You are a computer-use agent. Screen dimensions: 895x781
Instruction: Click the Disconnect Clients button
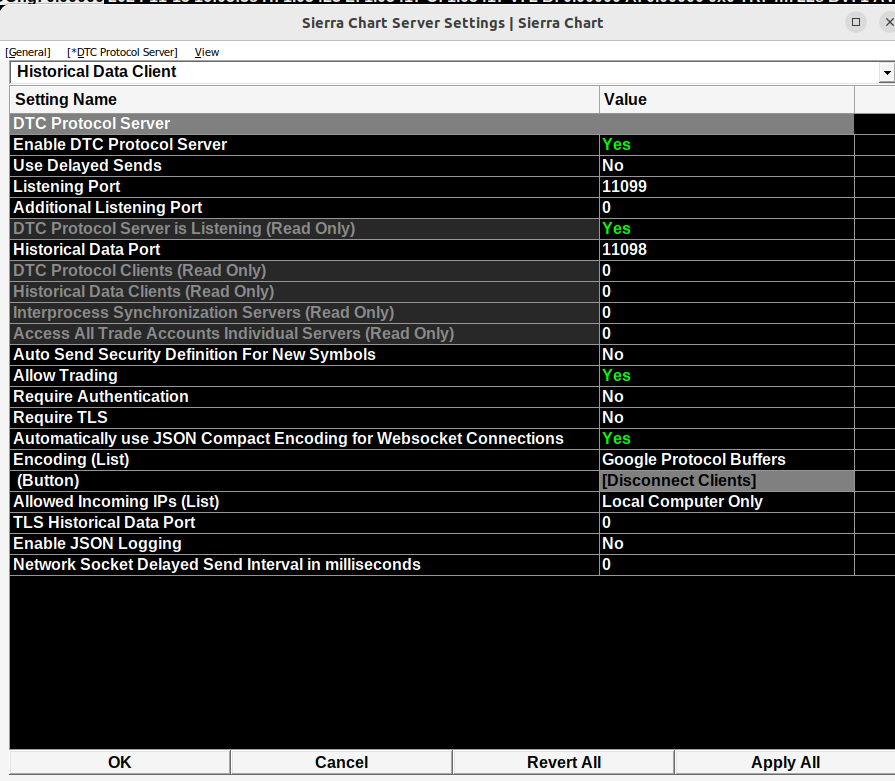(727, 481)
